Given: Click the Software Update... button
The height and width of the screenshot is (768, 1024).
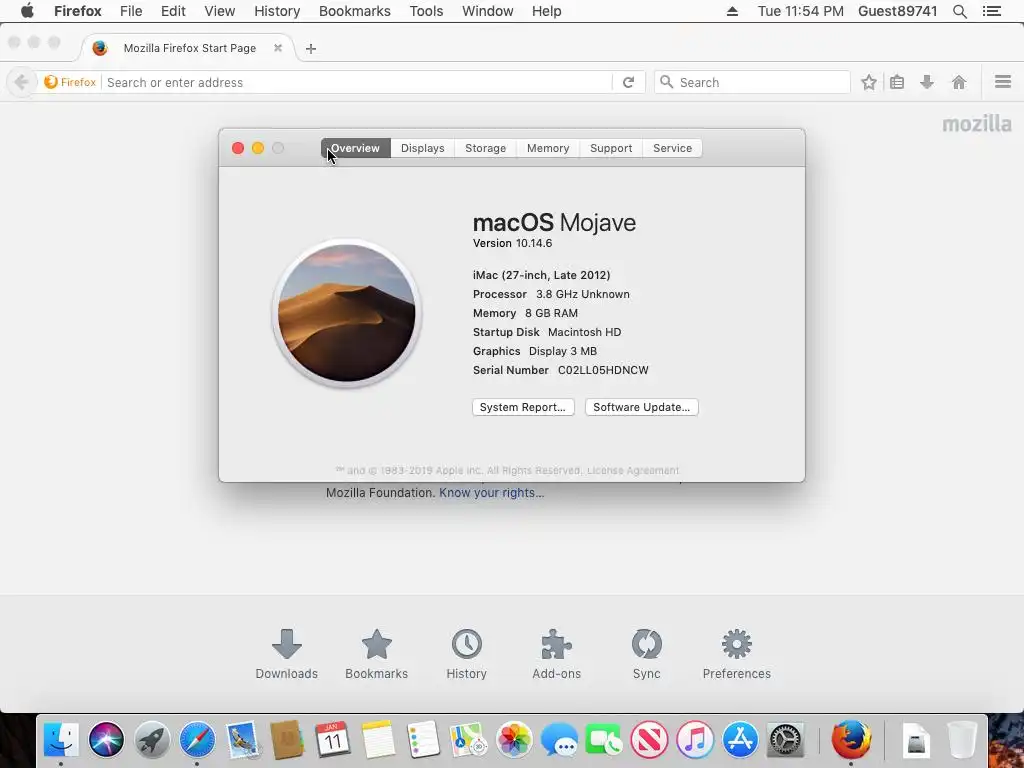Looking at the screenshot, I should click(641, 407).
